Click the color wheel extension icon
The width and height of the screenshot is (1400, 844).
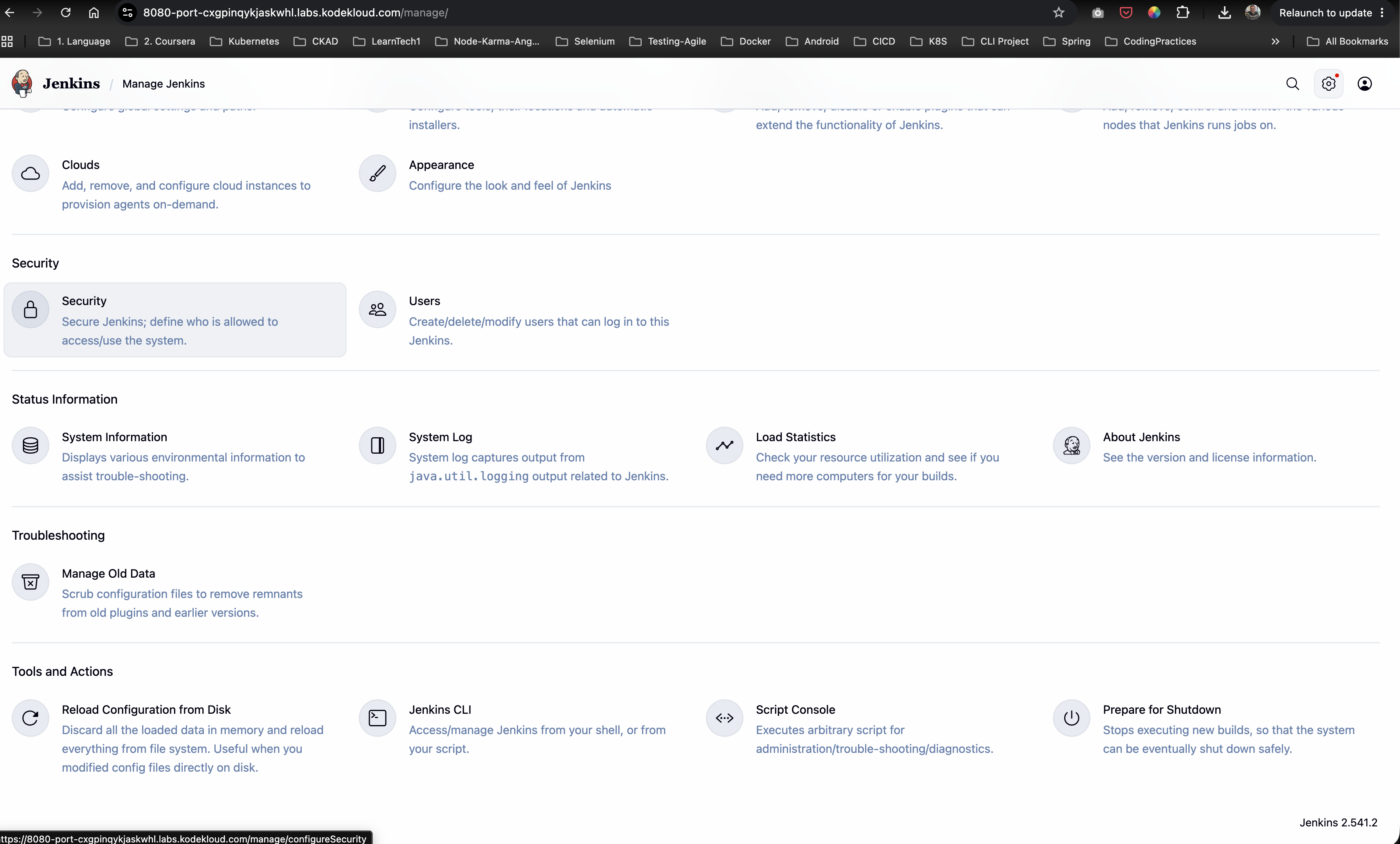coord(1154,13)
